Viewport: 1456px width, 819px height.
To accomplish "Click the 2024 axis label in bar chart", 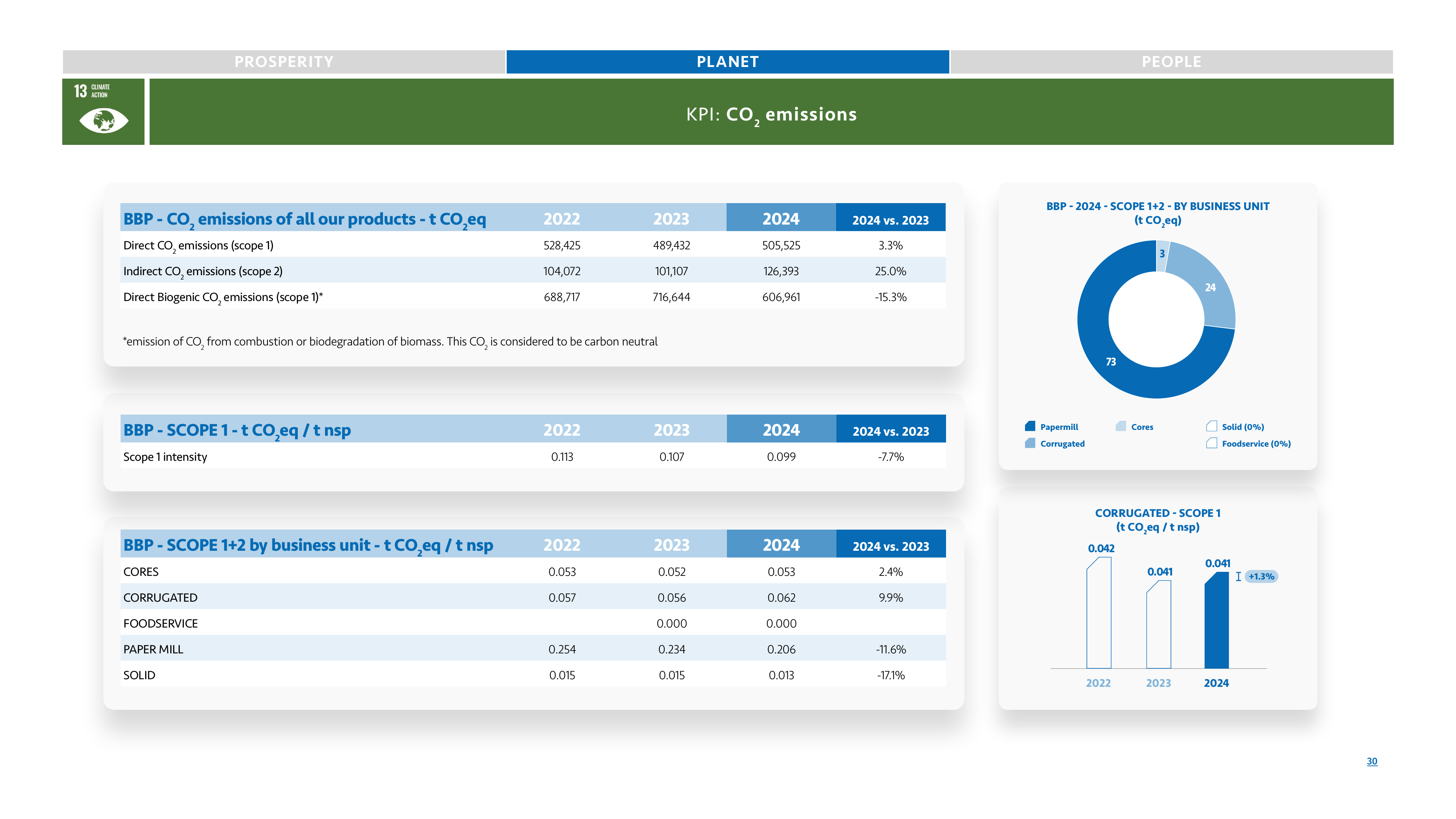I will pos(1216,683).
